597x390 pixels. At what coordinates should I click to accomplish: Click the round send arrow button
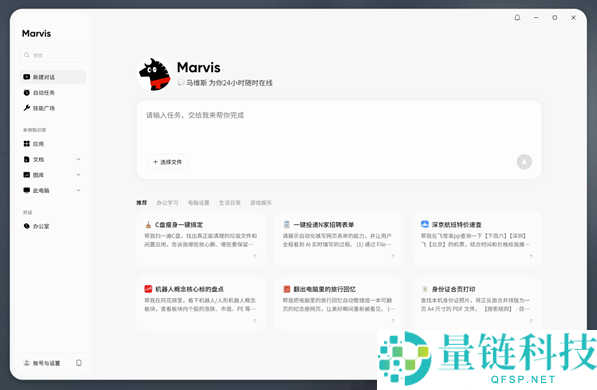[524, 162]
